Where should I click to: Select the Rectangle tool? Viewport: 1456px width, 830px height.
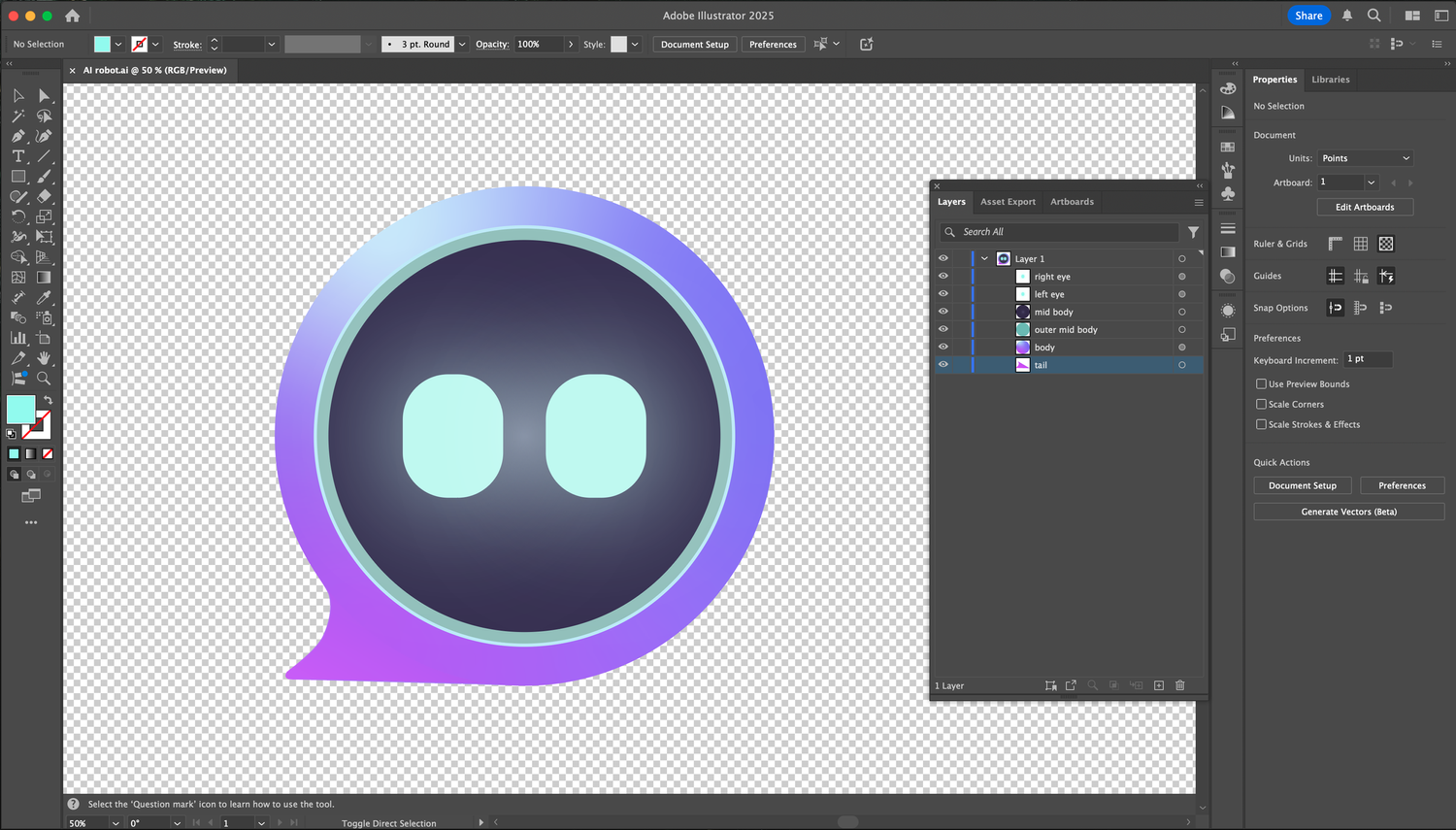click(x=18, y=177)
